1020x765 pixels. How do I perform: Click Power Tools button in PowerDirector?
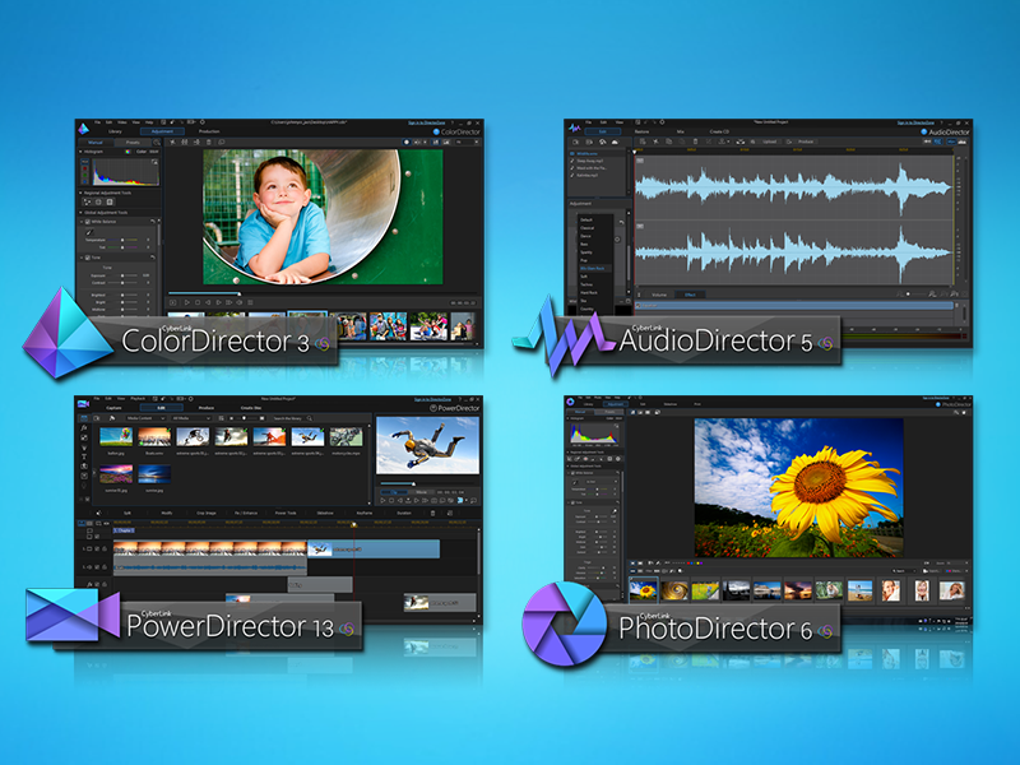point(285,513)
